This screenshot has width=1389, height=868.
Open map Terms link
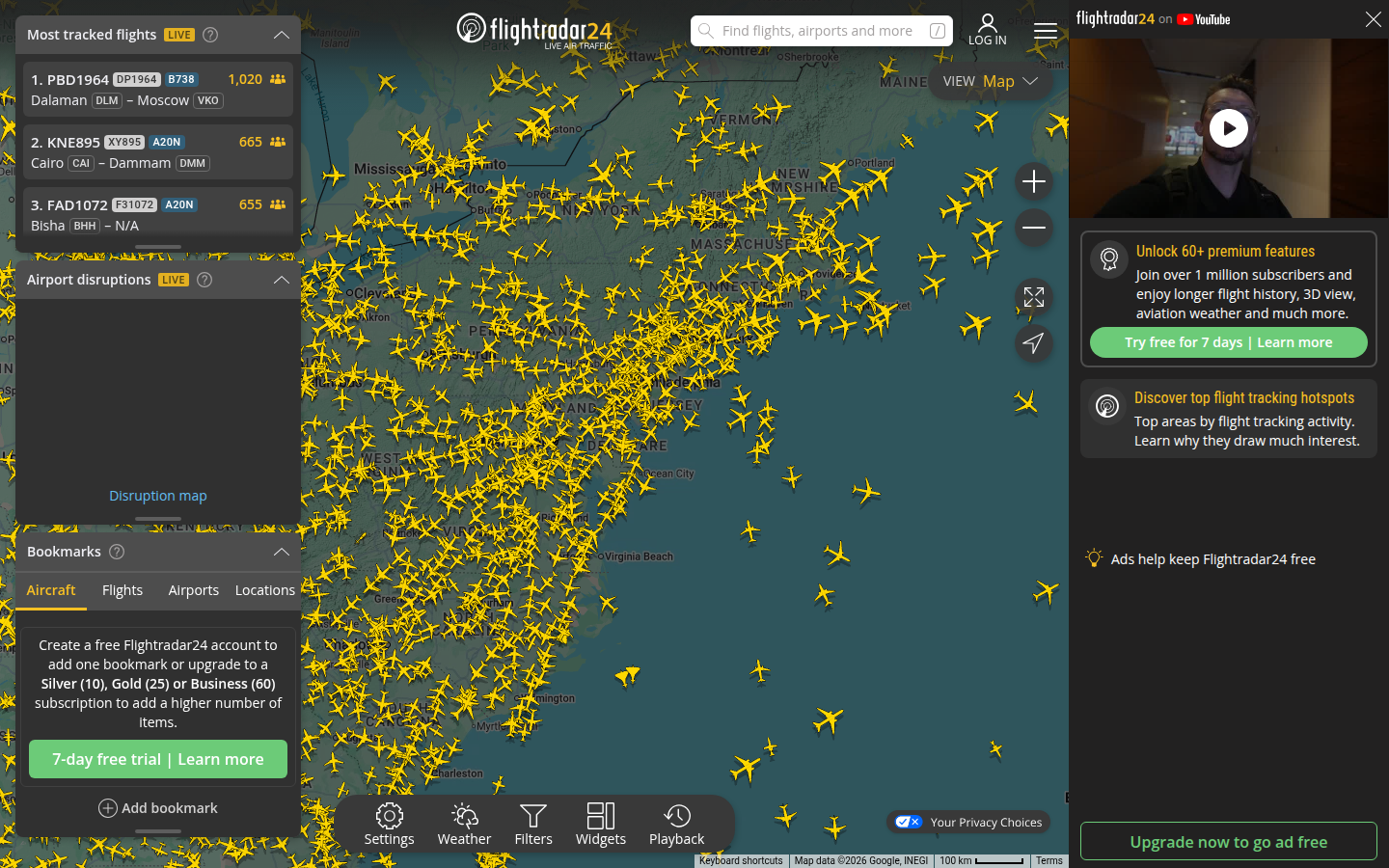[1049, 860]
